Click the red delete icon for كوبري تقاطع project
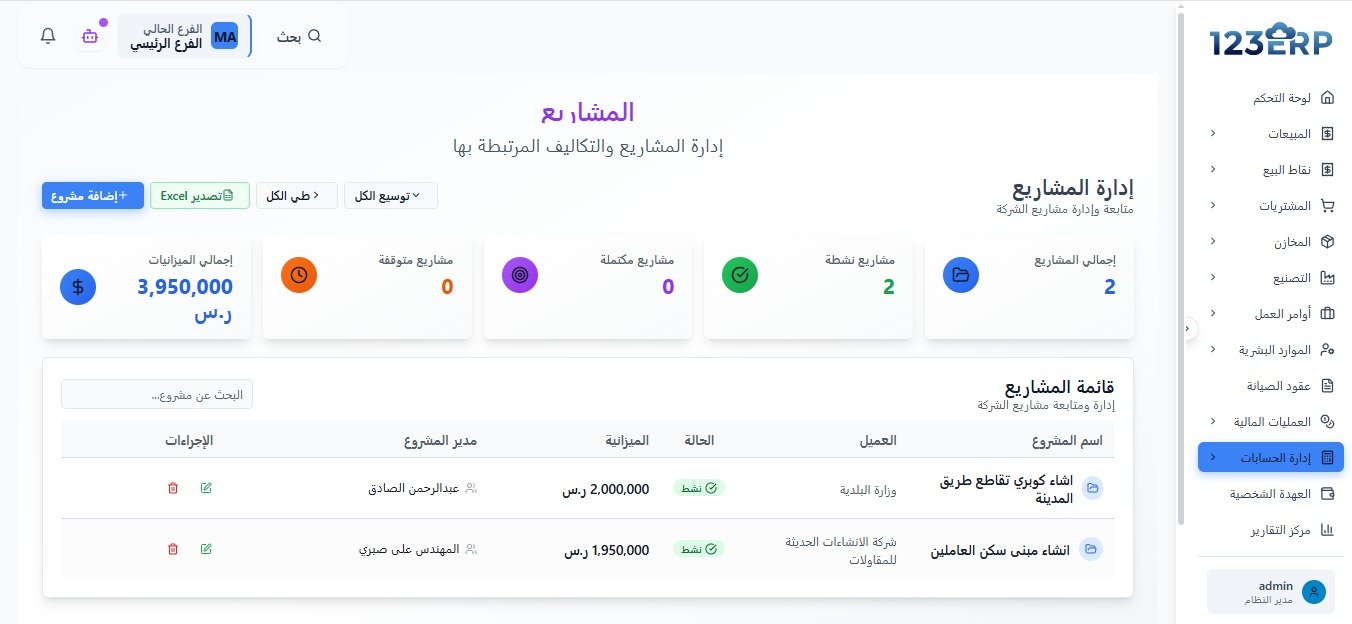The width and height of the screenshot is (1352, 624). point(172,488)
